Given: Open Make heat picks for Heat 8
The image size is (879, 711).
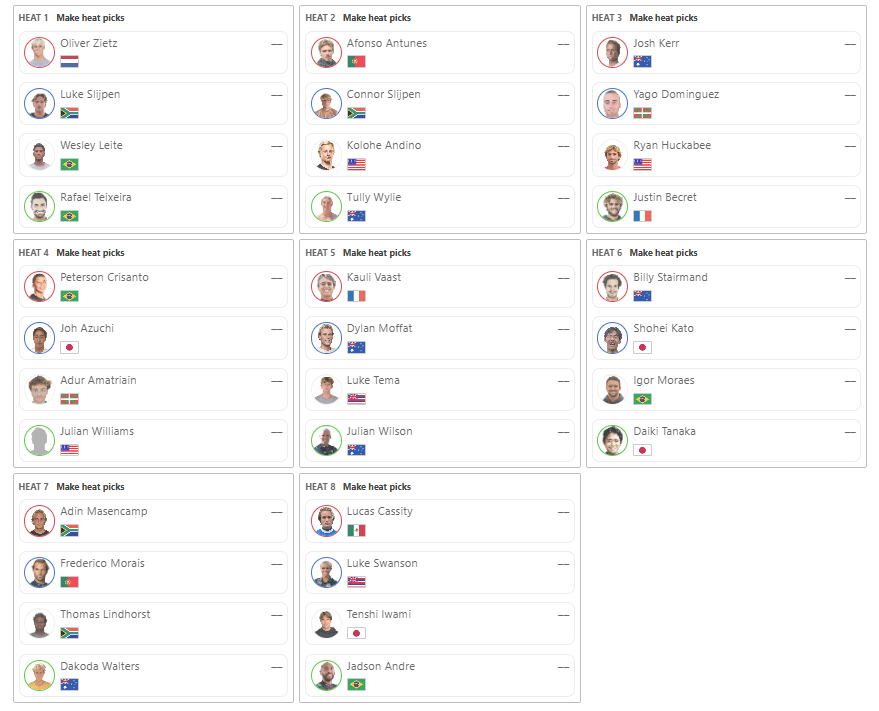Looking at the screenshot, I should 377,487.
